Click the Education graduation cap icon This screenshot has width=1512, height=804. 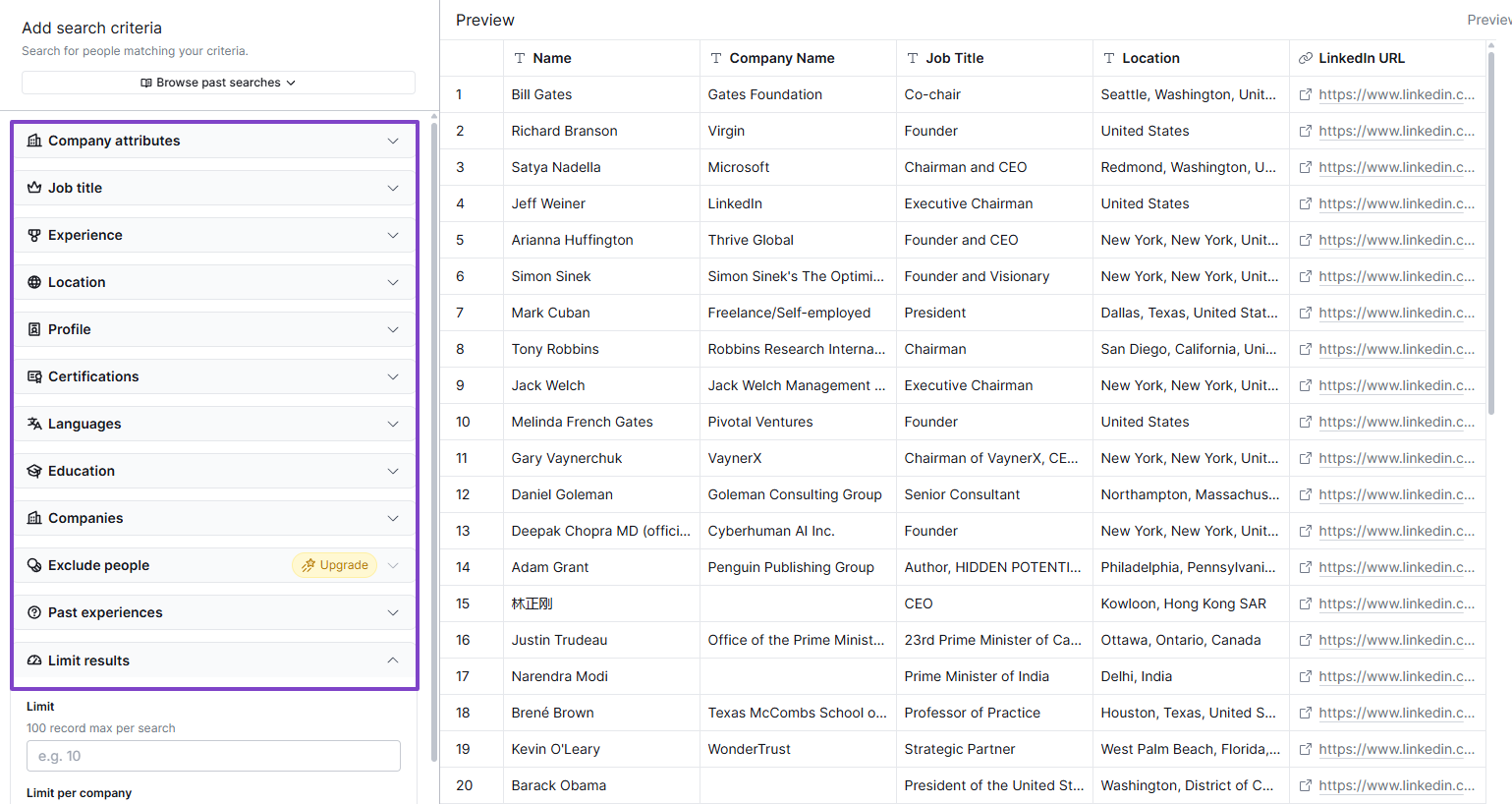[x=34, y=471]
